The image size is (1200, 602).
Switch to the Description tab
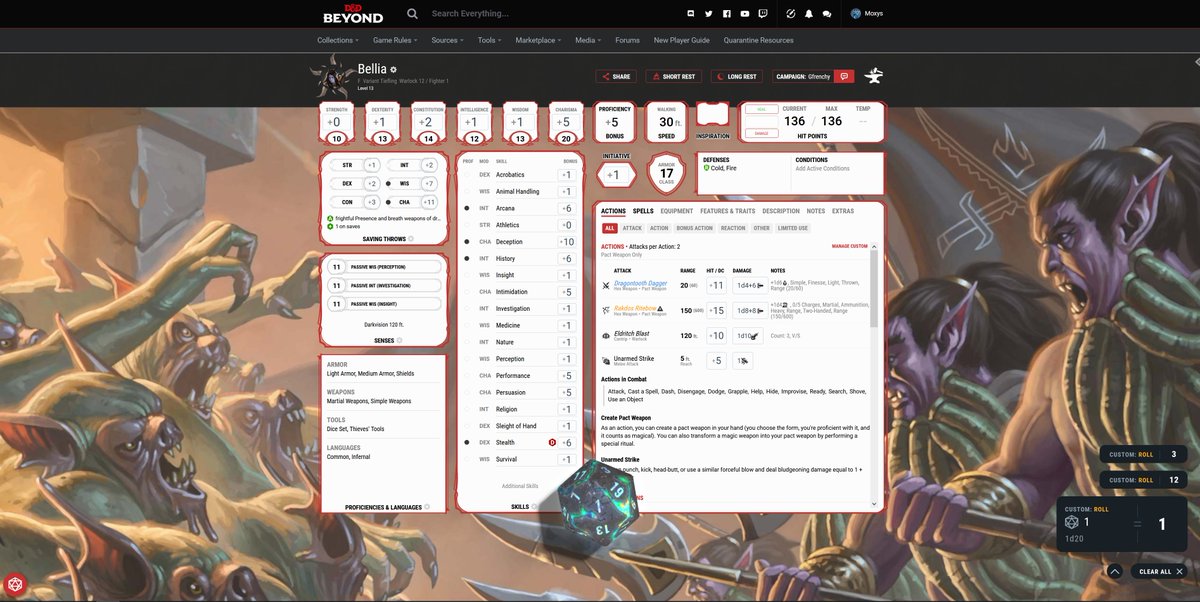[781, 211]
